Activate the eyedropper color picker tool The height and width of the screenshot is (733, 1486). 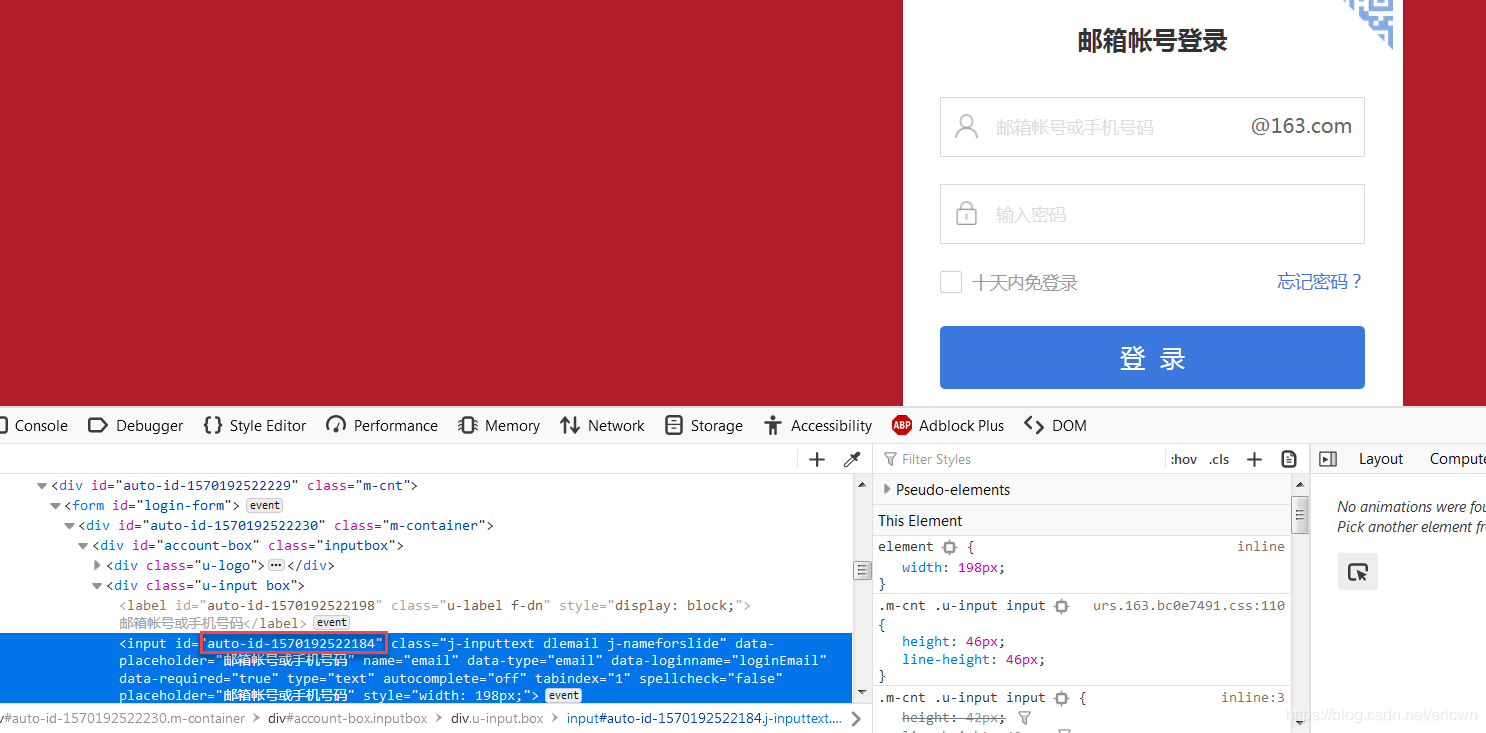pyautogui.click(x=852, y=459)
